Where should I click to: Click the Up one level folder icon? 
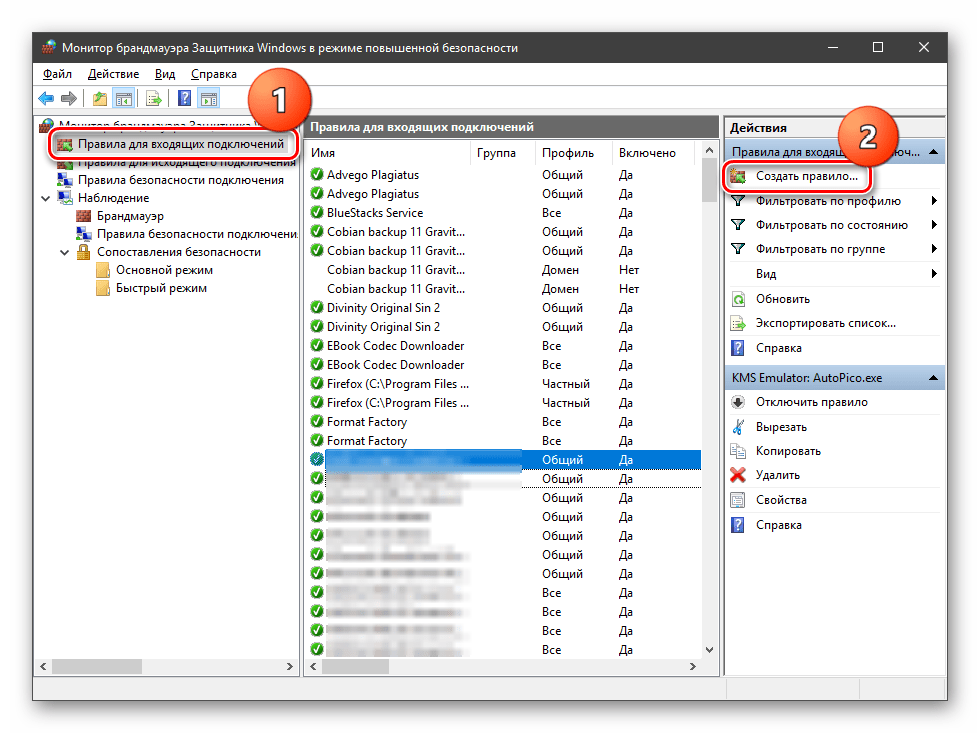pyautogui.click(x=100, y=98)
